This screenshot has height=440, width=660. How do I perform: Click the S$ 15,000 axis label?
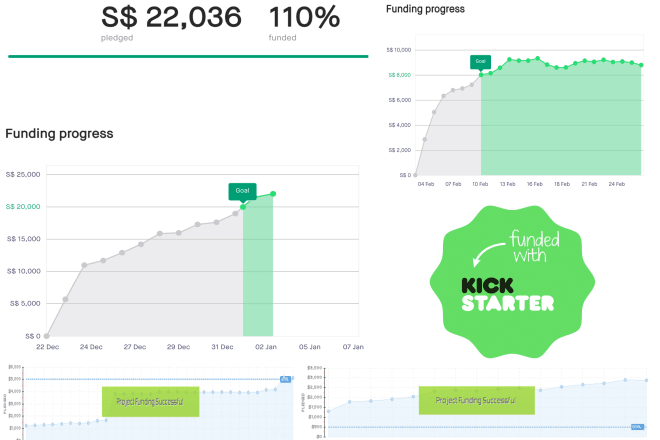pyautogui.click(x=24, y=239)
